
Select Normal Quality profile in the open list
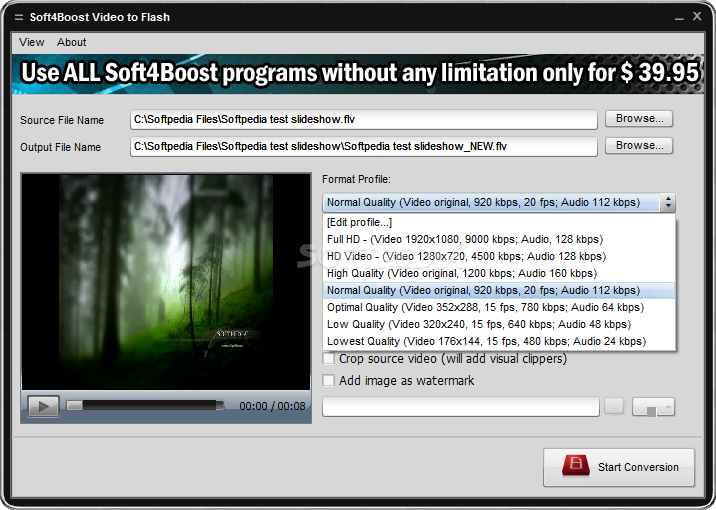499,290
